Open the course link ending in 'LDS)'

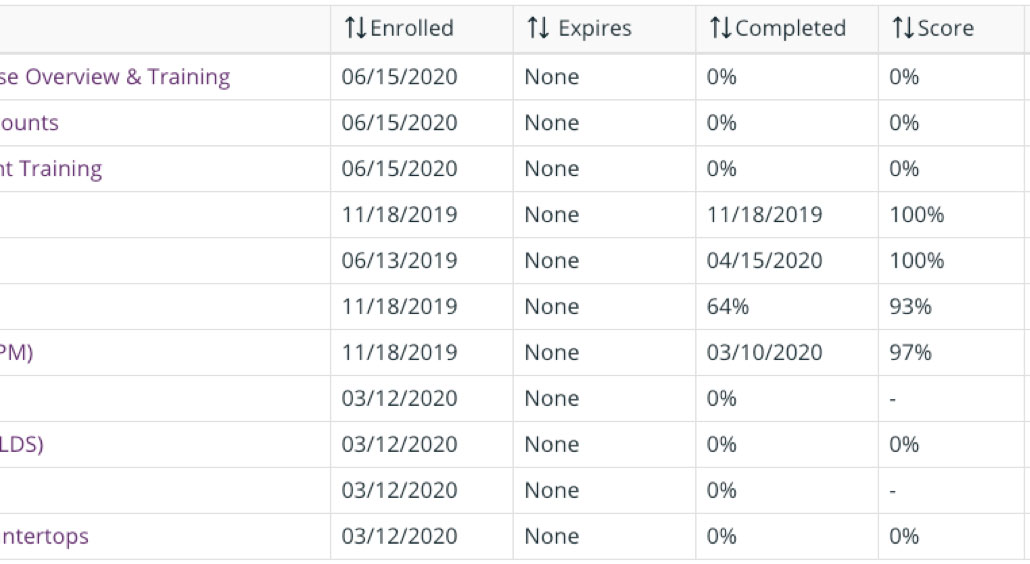[x=22, y=445]
